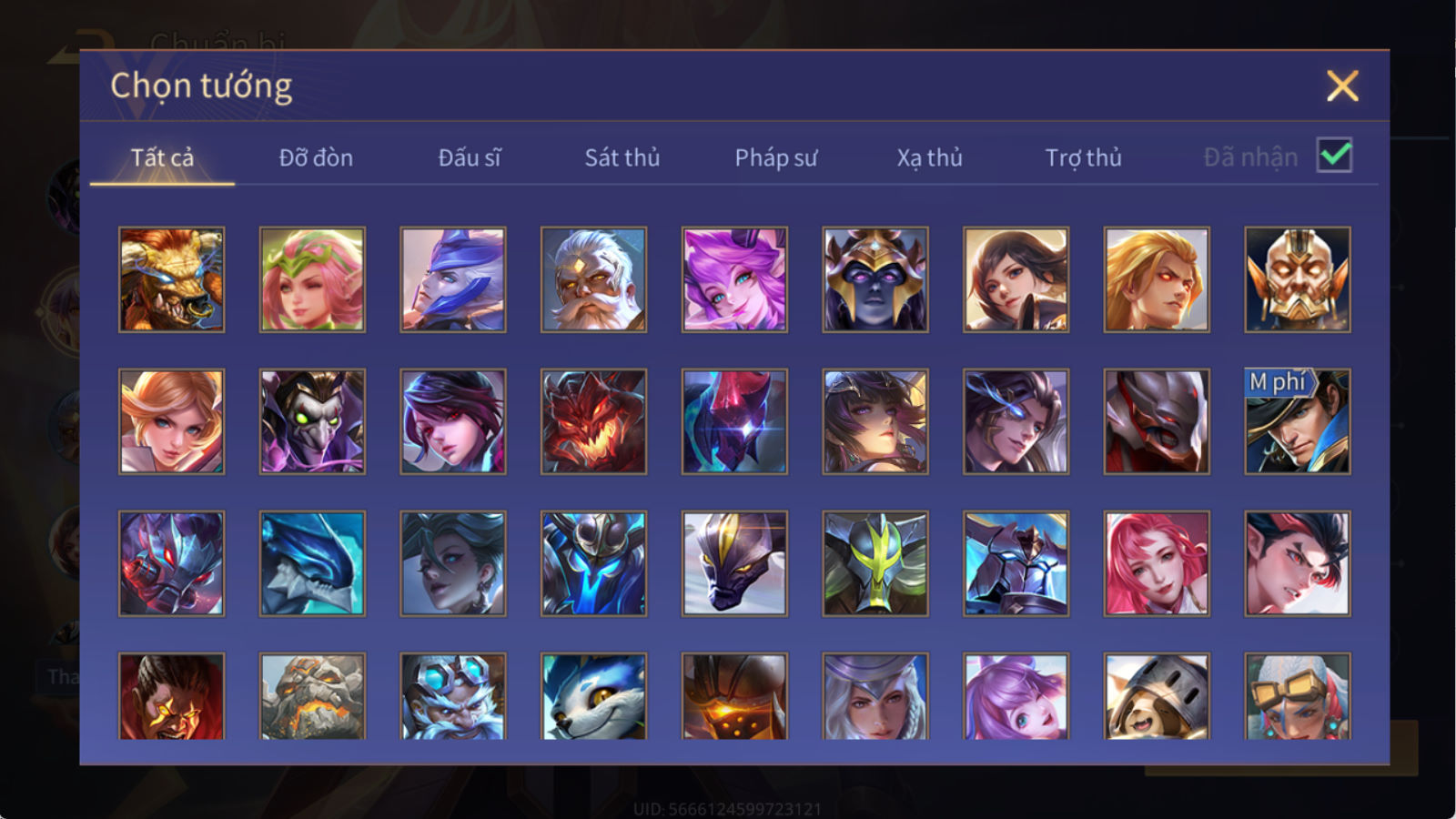Image resolution: width=1456 pixels, height=819 pixels.
Task: Select the golden bull hero portrait
Action: tap(171, 279)
